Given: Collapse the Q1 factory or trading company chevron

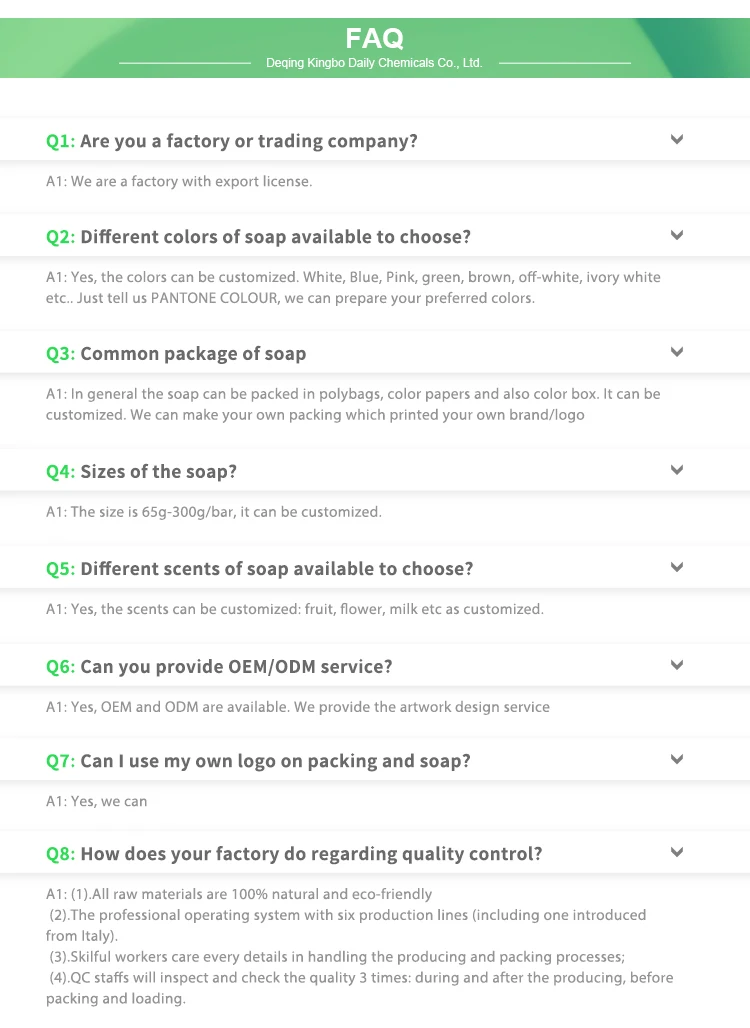Looking at the screenshot, I should (x=677, y=140).
